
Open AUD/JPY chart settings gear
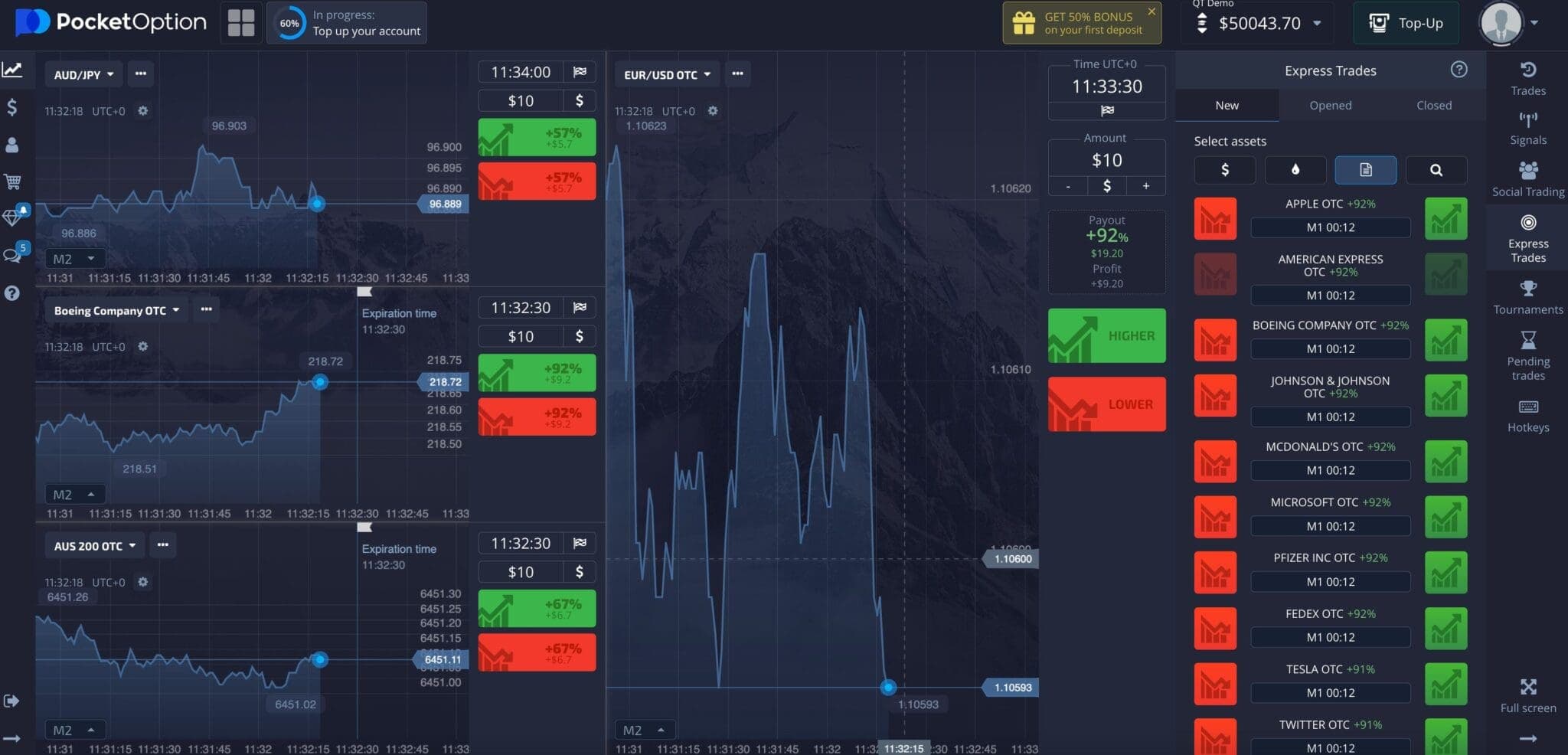(142, 111)
